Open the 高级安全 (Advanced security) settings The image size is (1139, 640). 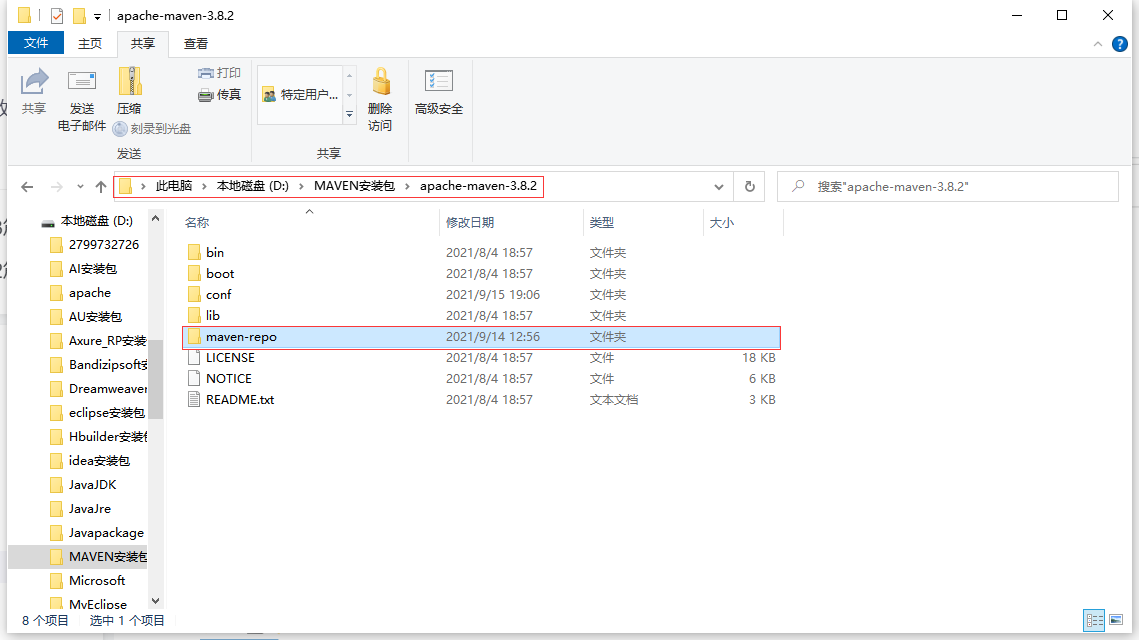(438, 90)
